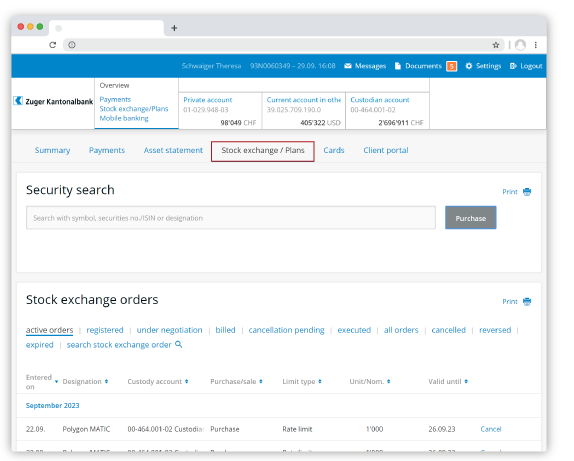Click the Purchase button

[x=470, y=218]
